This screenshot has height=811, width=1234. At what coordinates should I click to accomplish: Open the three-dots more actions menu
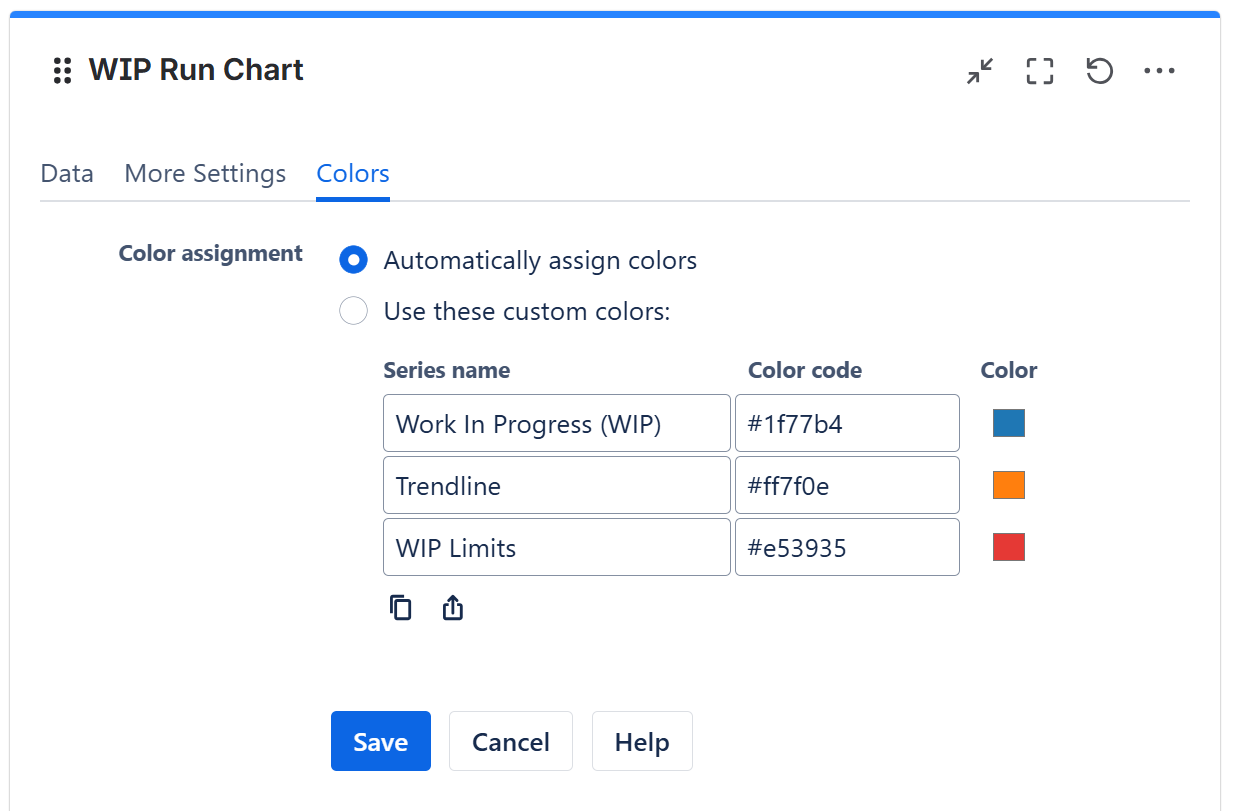click(1159, 71)
